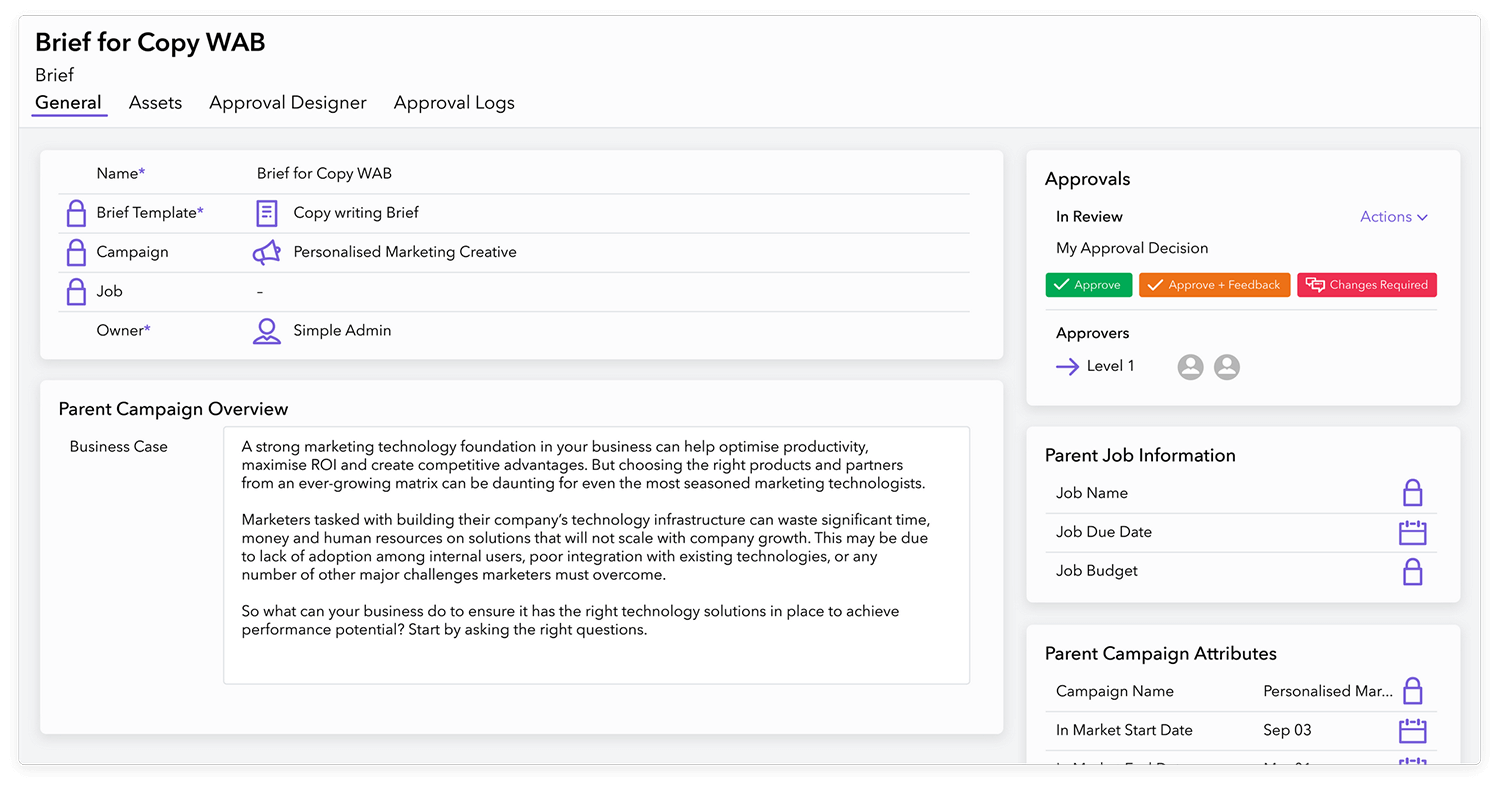Click inside the Business Case text area
The width and height of the screenshot is (1500, 787).
point(596,555)
